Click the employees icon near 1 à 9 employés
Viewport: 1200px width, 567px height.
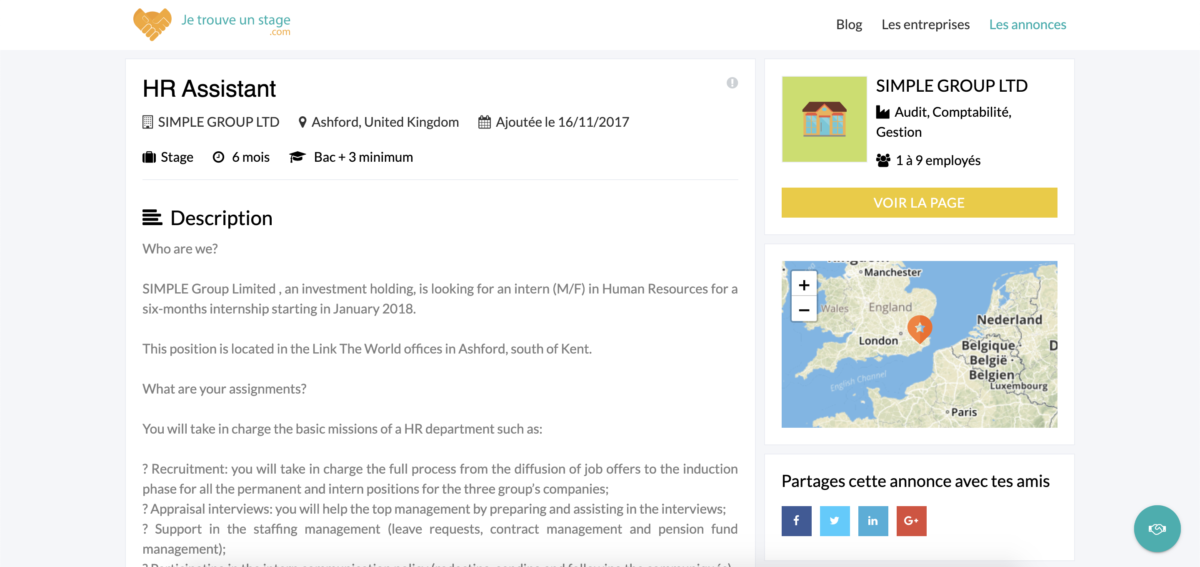pos(883,160)
